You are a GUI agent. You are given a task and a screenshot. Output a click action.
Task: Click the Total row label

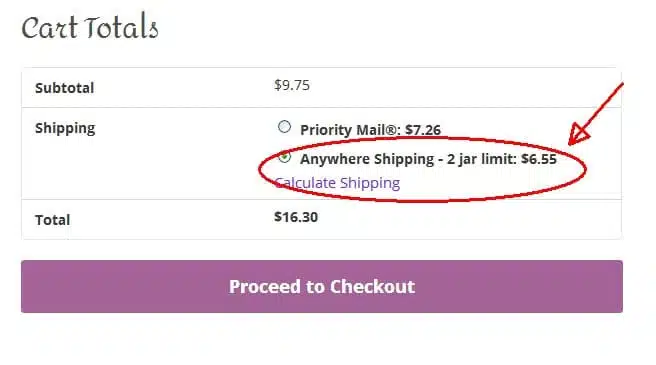[x=52, y=220]
